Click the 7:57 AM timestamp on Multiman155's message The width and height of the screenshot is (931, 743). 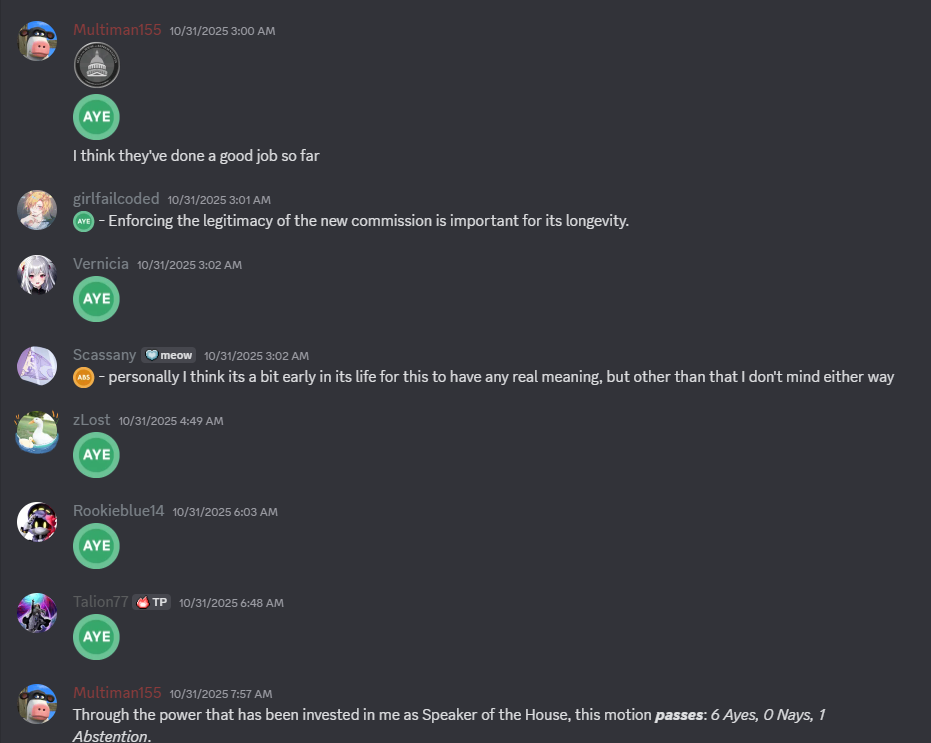[221, 693]
